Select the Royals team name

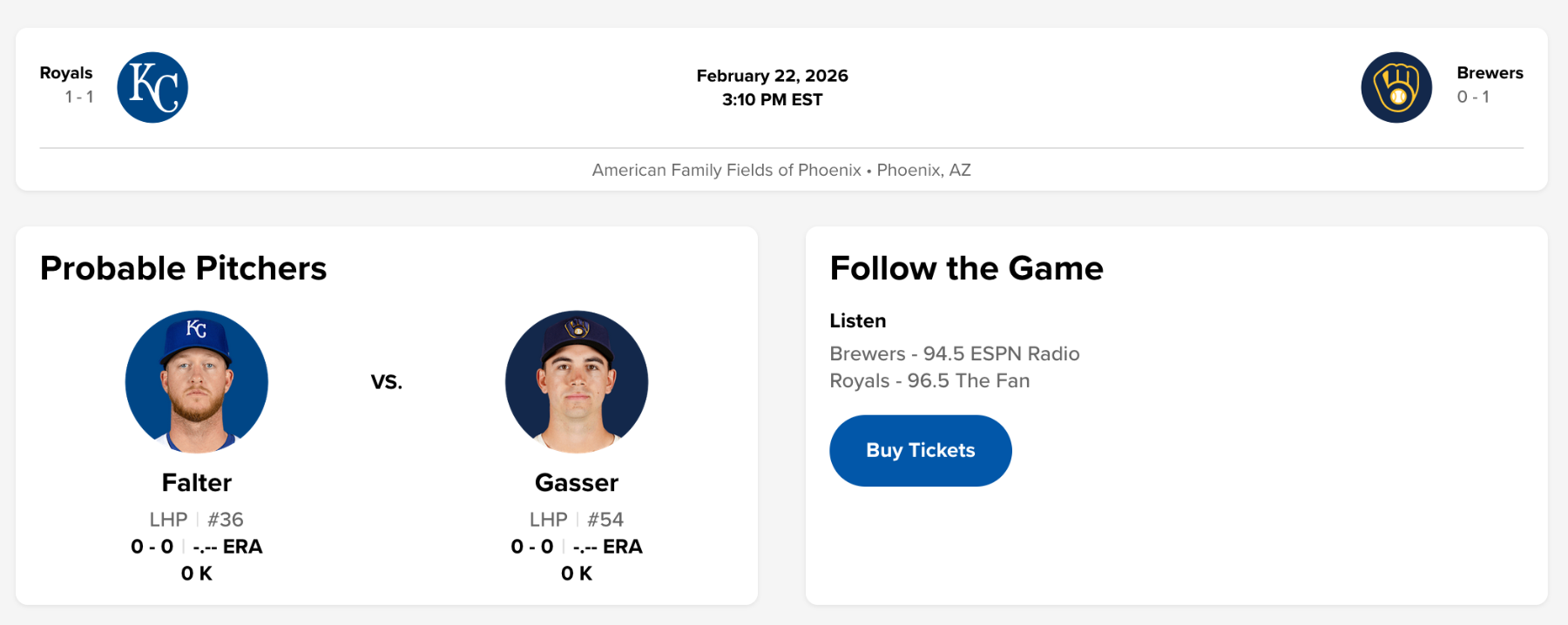(66, 73)
